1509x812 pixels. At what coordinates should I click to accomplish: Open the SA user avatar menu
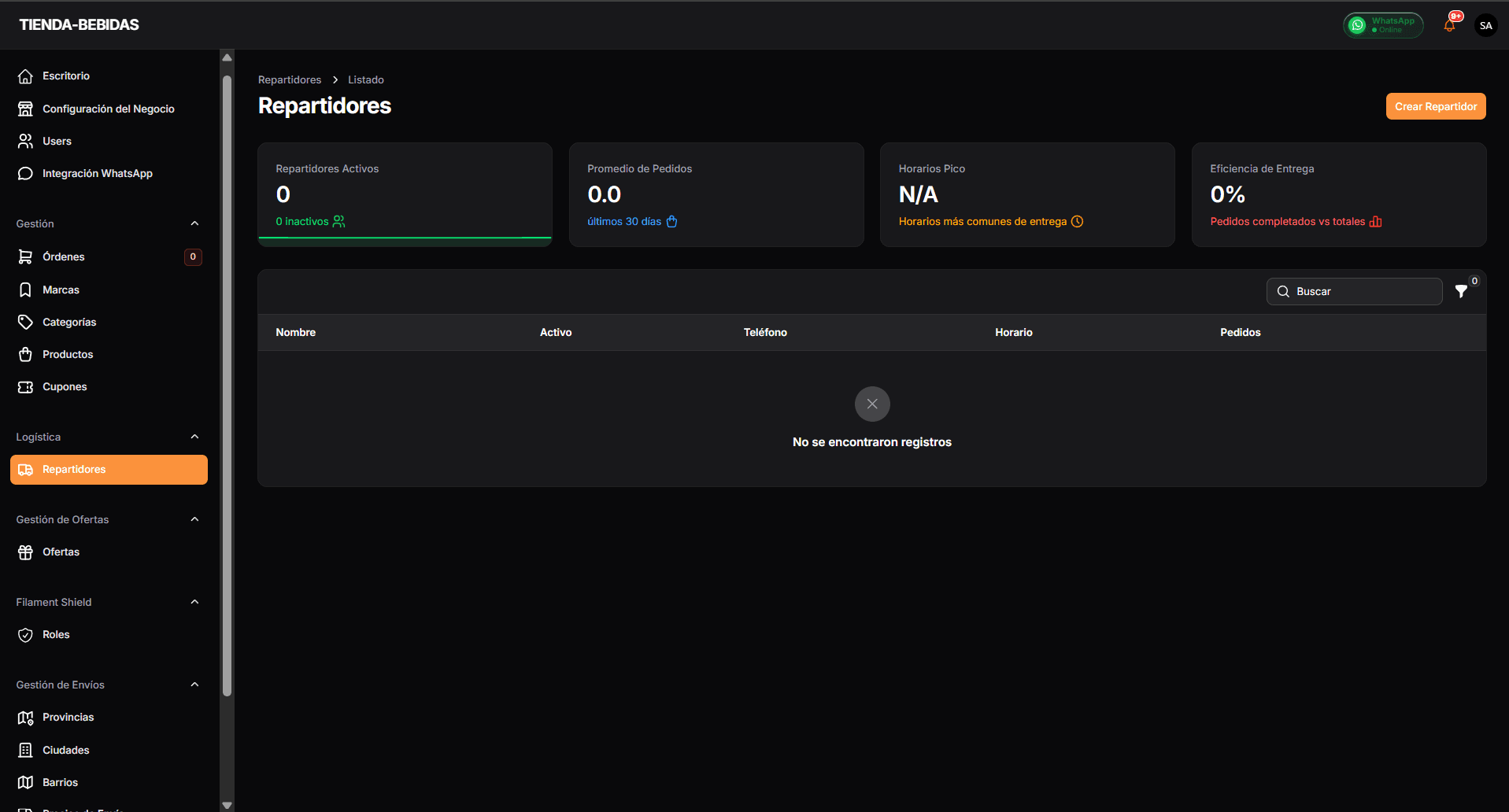[1485, 25]
